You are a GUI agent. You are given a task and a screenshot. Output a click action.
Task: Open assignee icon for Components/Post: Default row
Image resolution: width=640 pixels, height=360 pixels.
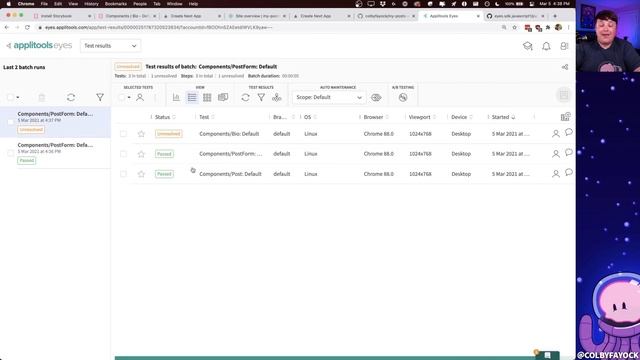(x=556, y=174)
